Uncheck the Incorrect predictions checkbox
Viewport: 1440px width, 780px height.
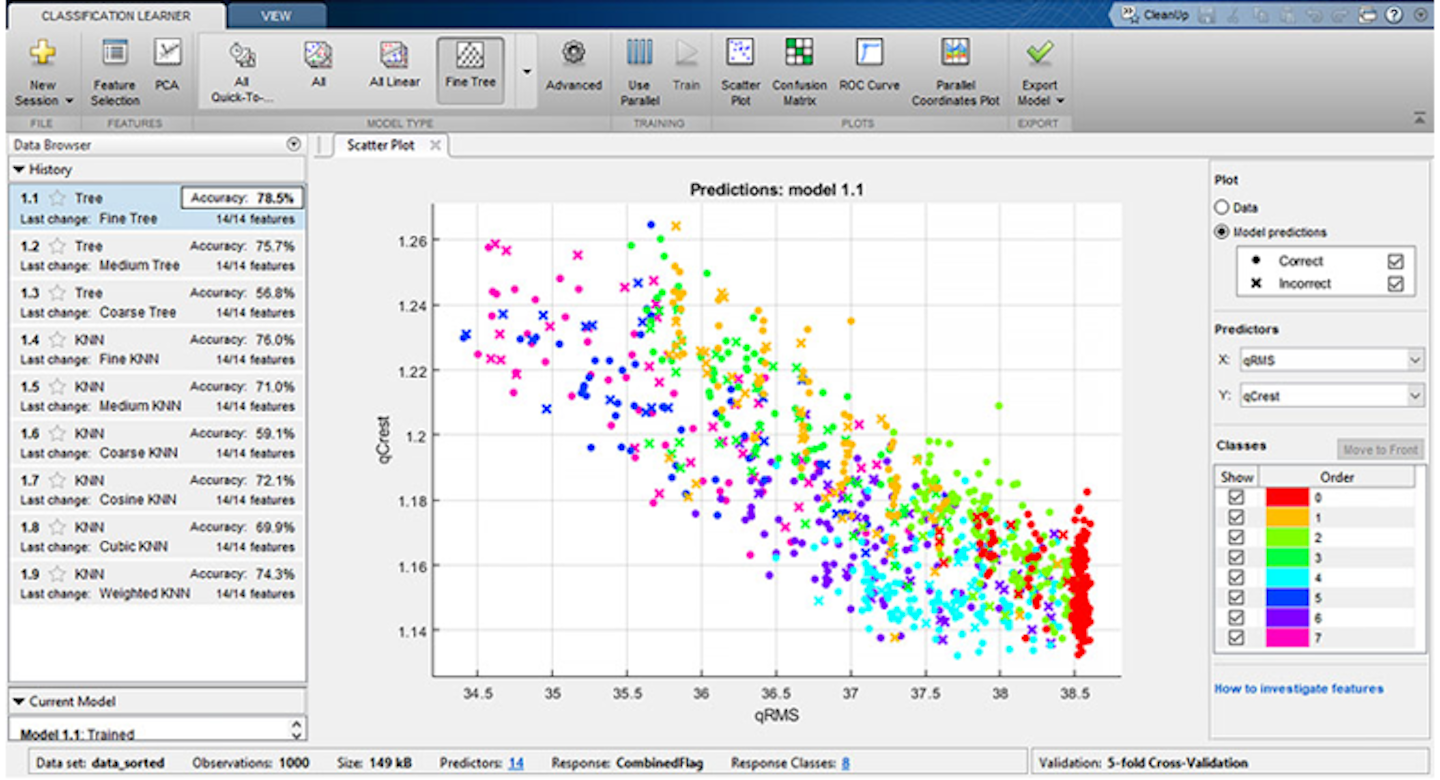(x=1395, y=284)
